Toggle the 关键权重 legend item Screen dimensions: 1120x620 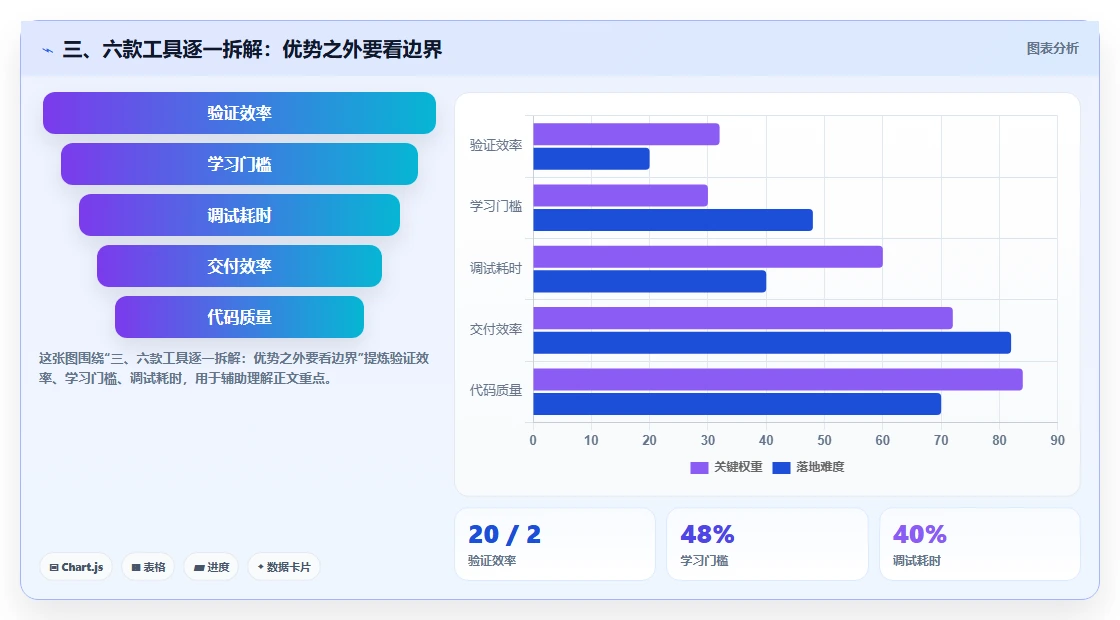click(x=726, y=467)
